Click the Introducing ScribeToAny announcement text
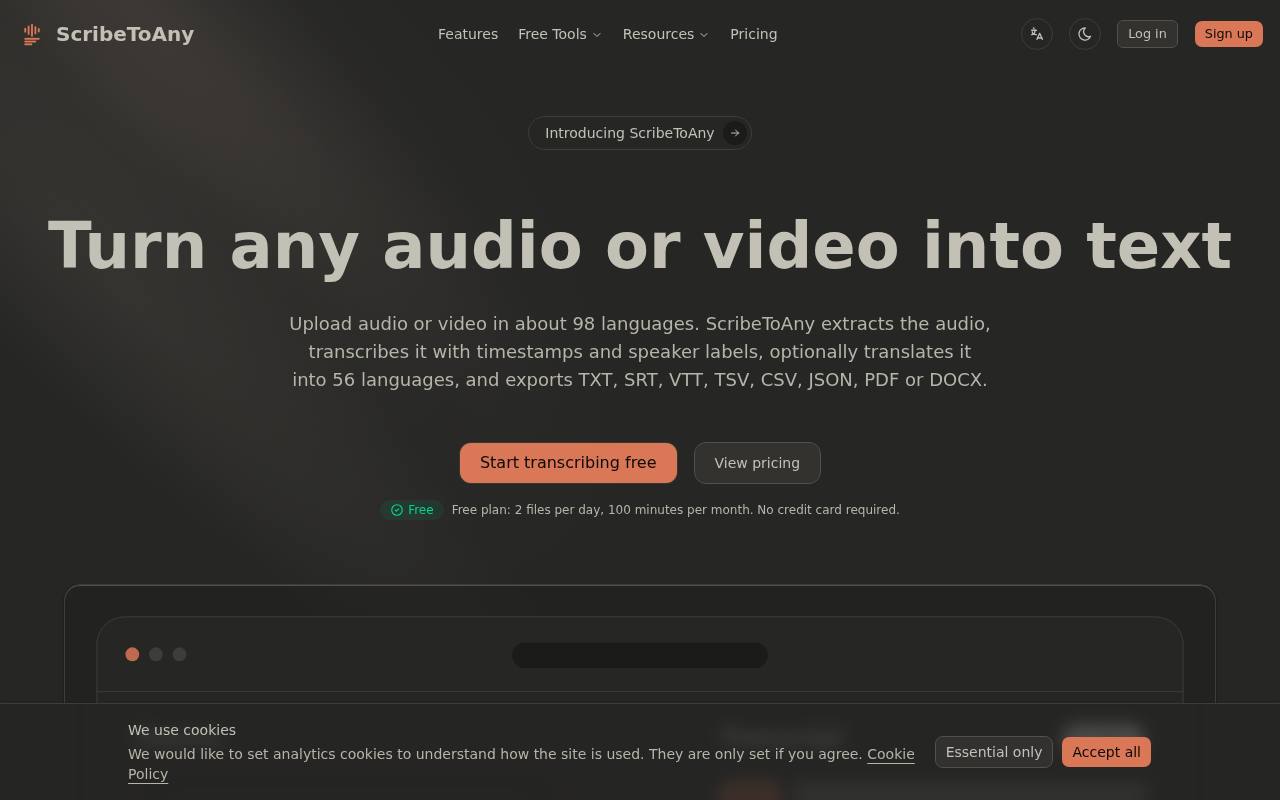1280x800 pixels. (x=630, y=133)
